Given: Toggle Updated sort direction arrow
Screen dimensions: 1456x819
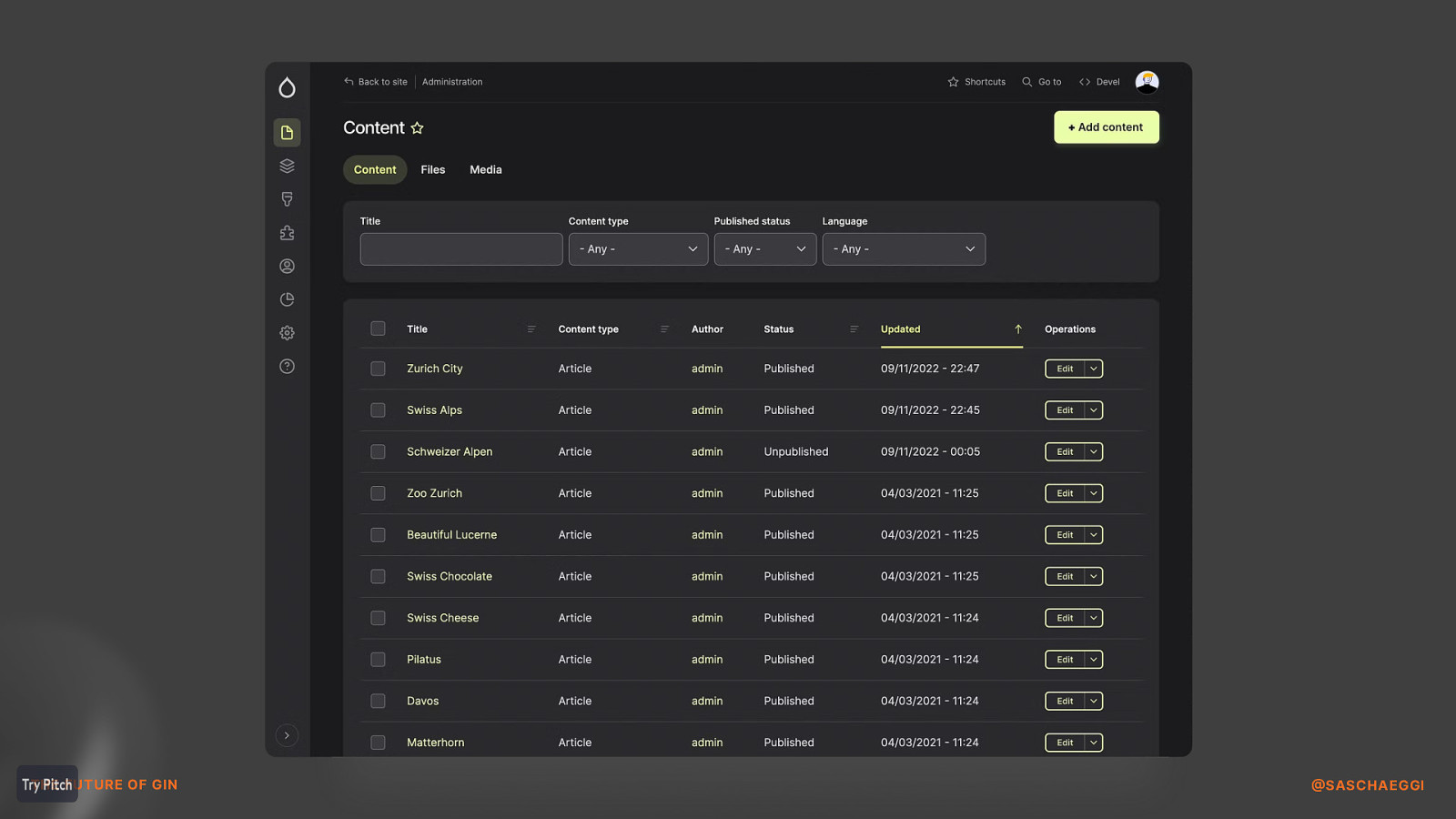Looking at the screenshot, I should 1018,329.
